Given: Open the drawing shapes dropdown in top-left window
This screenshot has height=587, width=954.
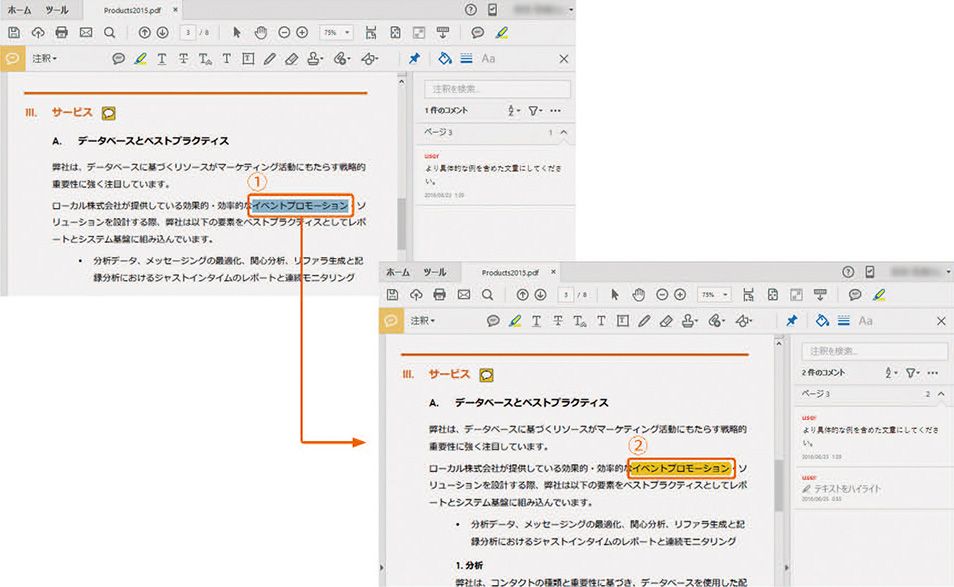Looking at the screenshot, I should tap(369, 58).
